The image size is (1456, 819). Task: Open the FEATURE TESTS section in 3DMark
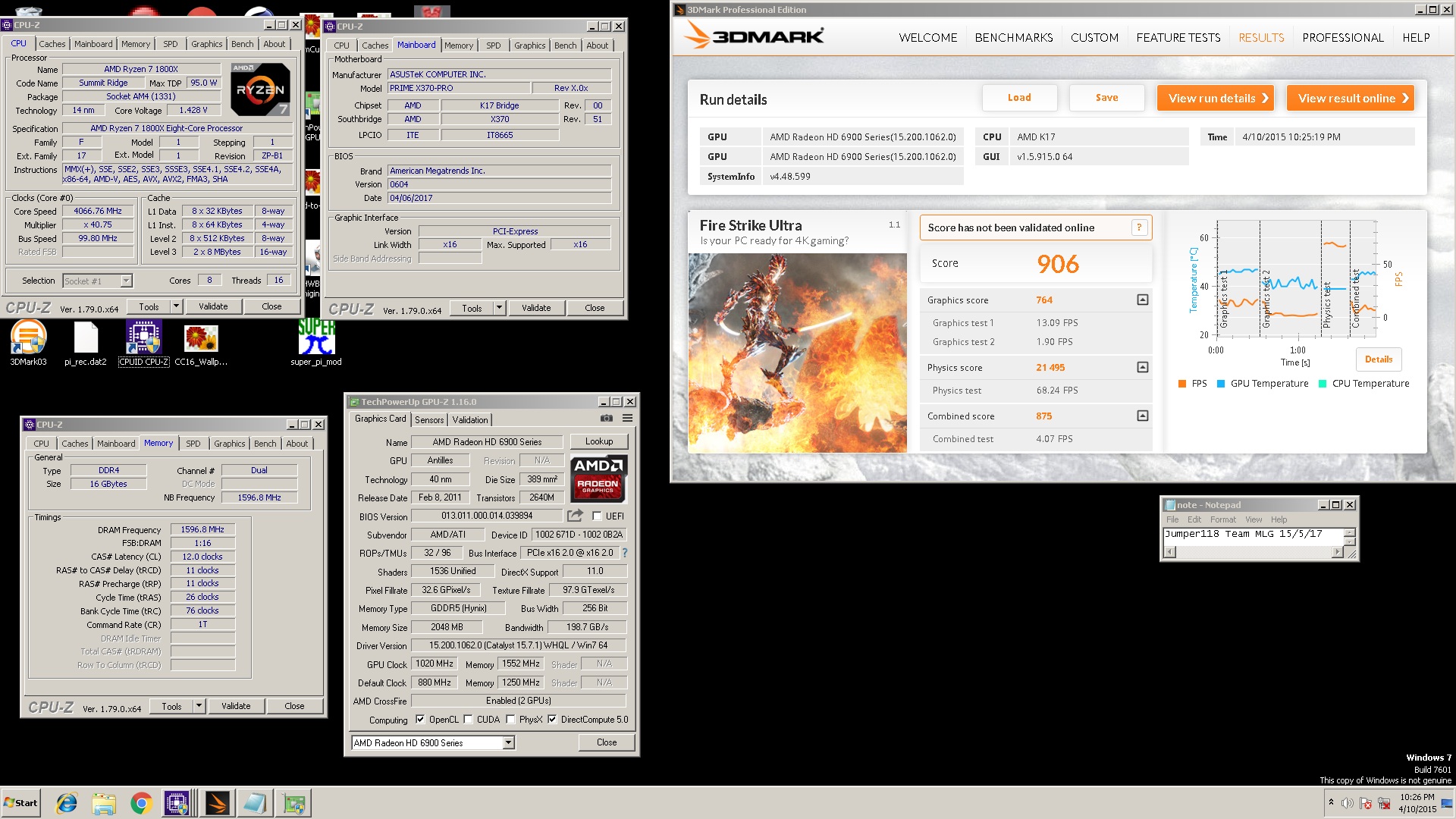[1178, 38]
